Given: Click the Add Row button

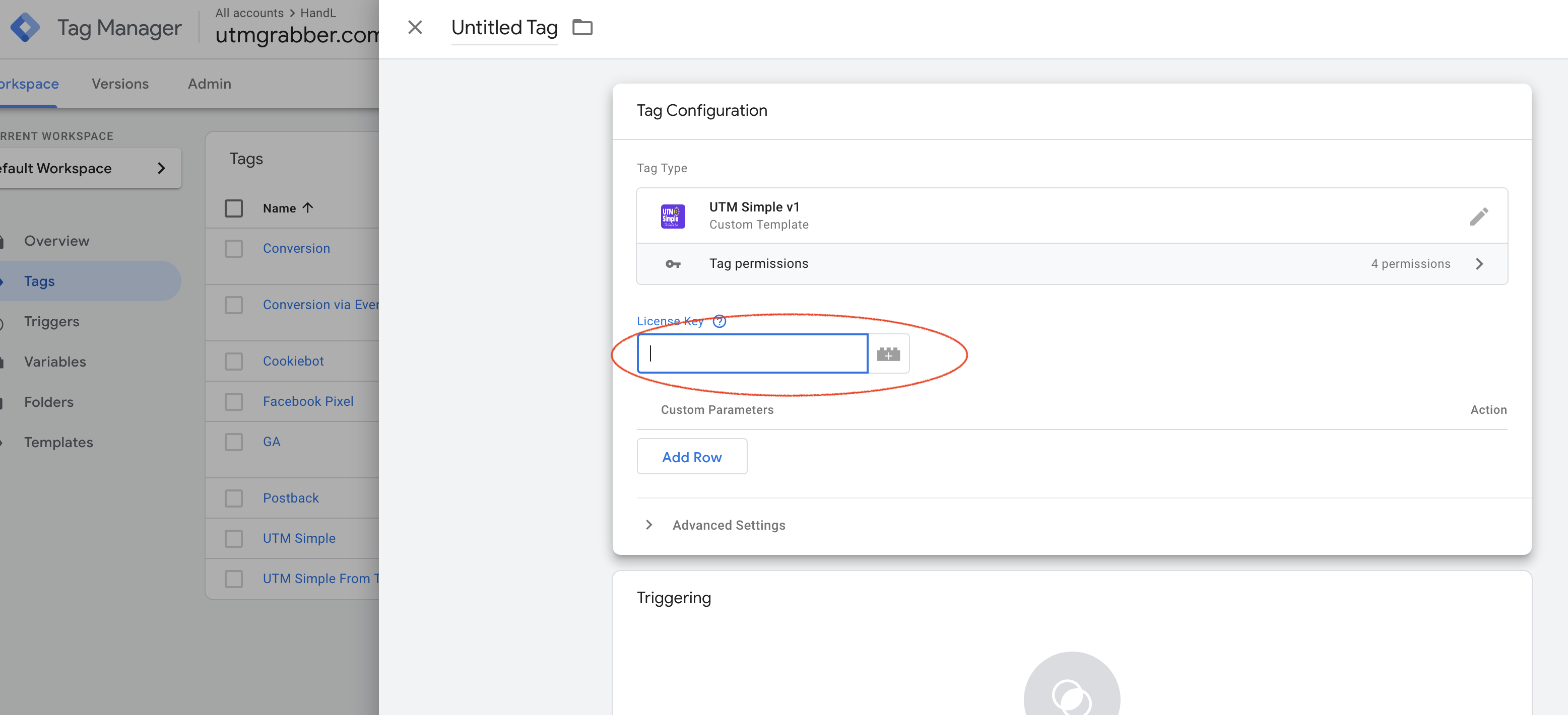Looking at the screenshot, I should 691,457.
